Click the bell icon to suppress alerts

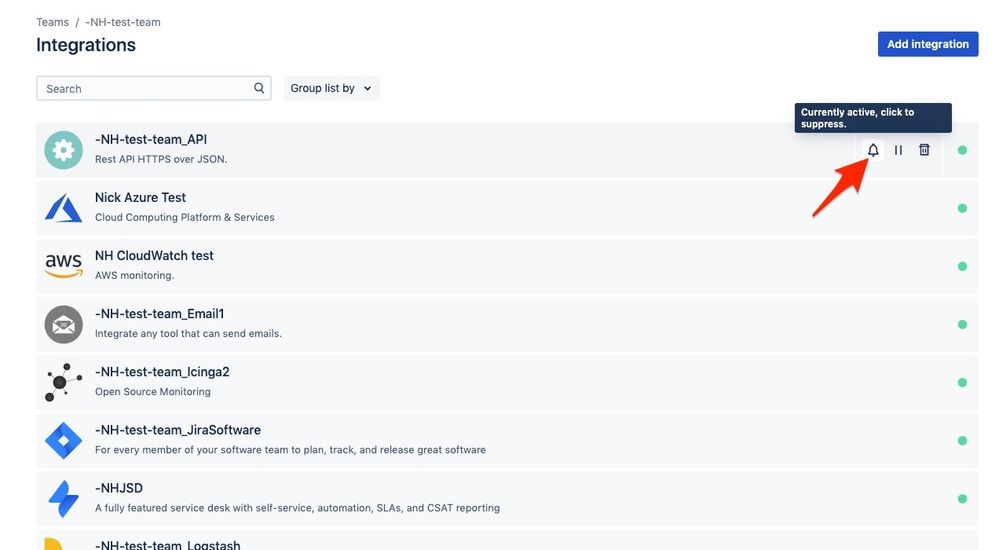pyautogui.click(x=873, y=150)
